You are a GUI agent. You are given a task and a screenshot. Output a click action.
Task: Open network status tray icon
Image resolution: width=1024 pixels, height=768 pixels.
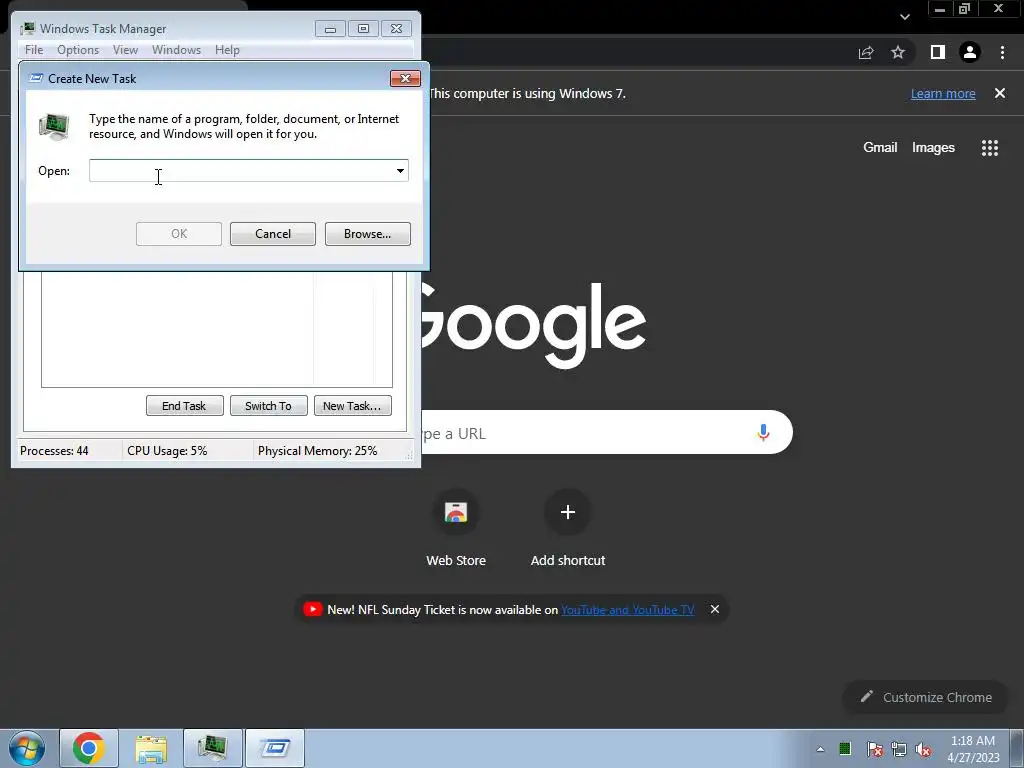click(x=899, y=749)
